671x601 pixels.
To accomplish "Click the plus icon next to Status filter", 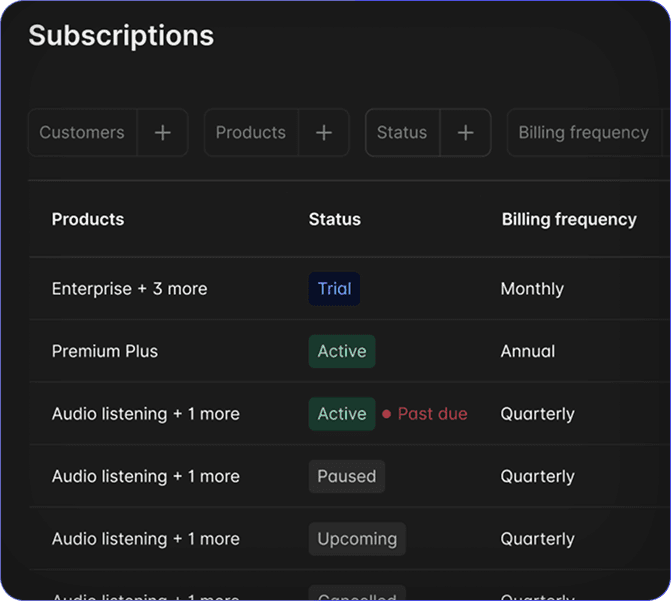I will coord(466,133).
